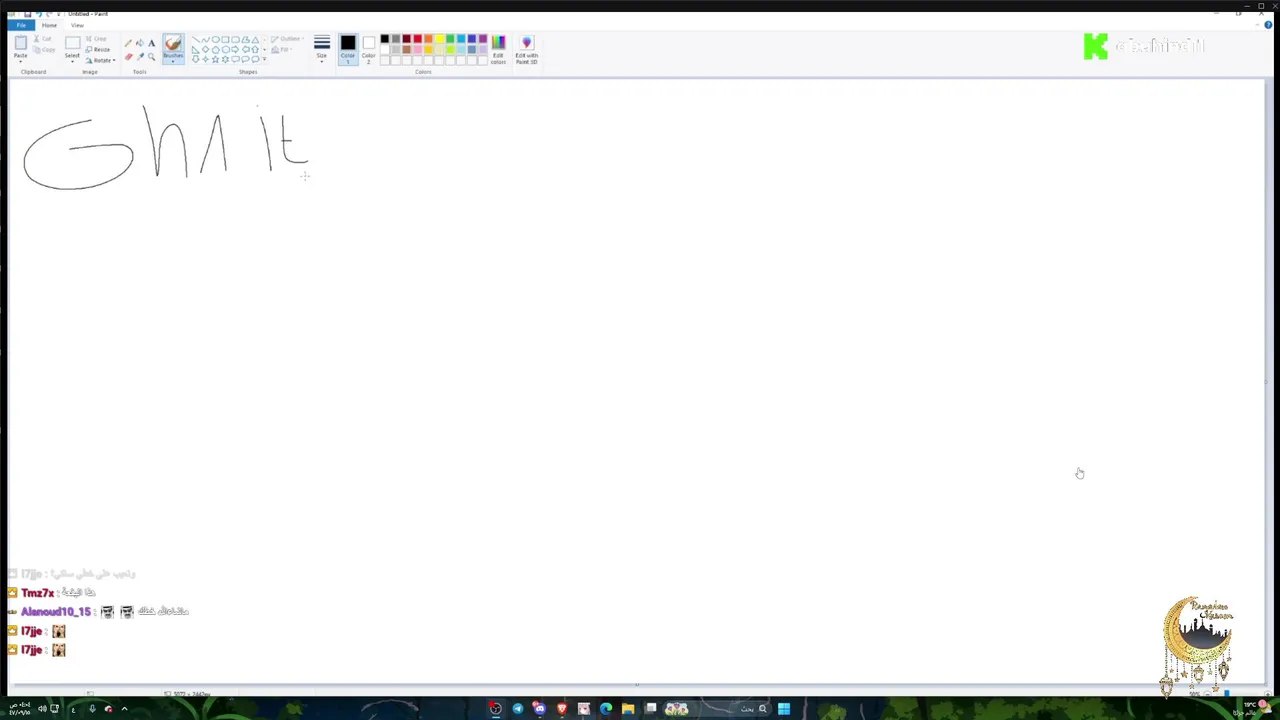Open Microsoft Edge from the taskbar
1280x720 pixels.
[x=606, y=709]
